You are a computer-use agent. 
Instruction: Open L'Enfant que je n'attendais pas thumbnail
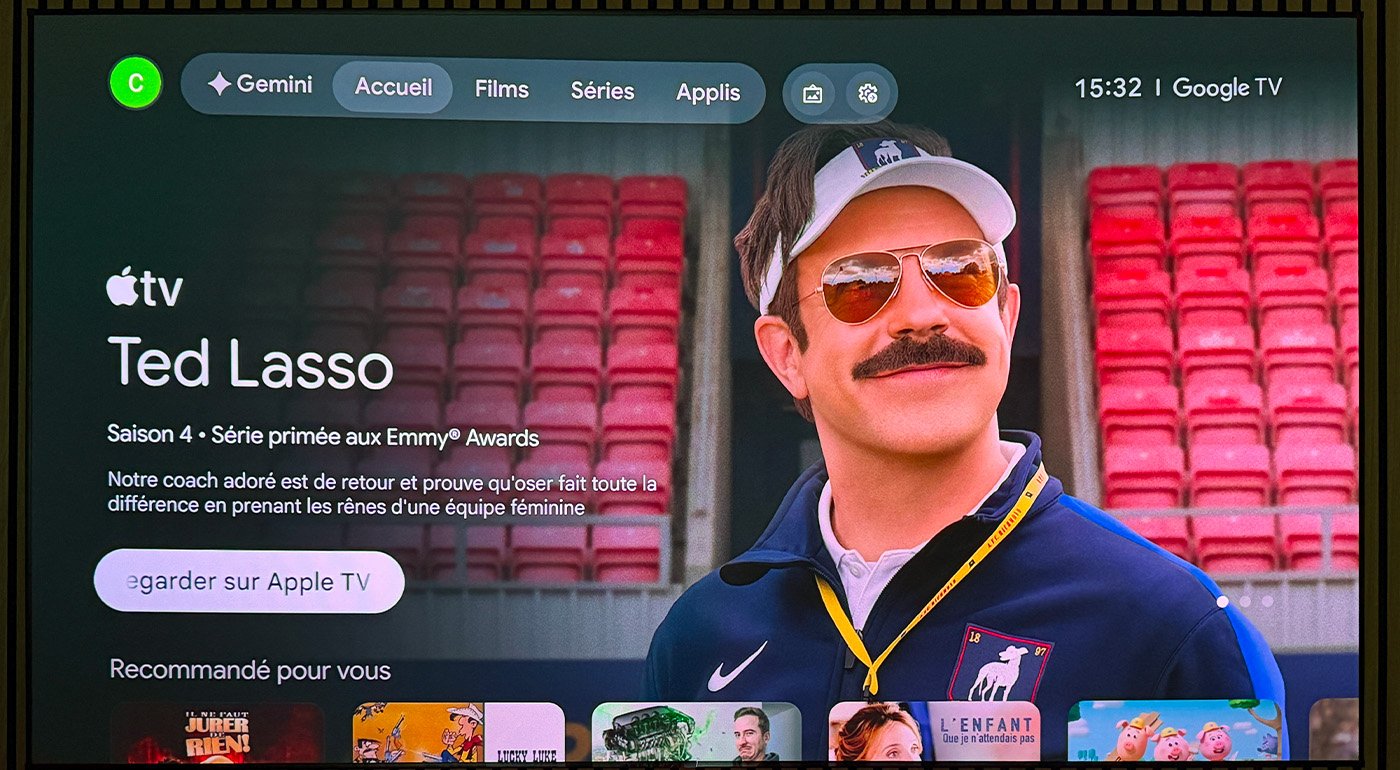click(x=935, y=733)
